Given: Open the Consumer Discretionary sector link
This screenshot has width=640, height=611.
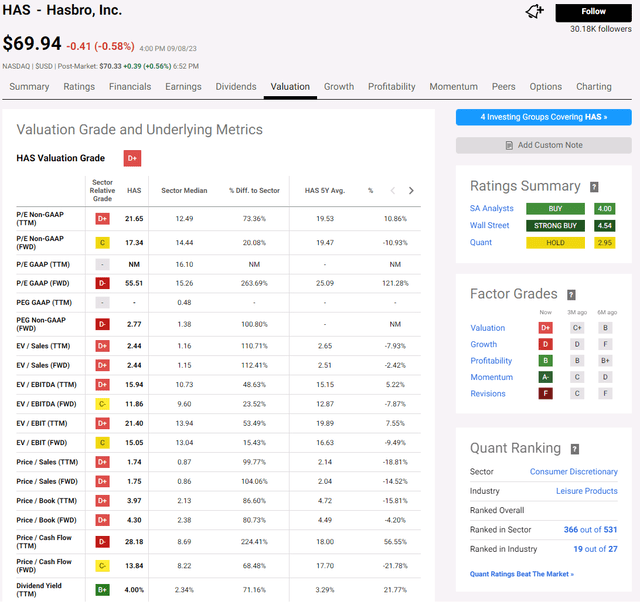Looking at the screenshot, I should (573, 471).
